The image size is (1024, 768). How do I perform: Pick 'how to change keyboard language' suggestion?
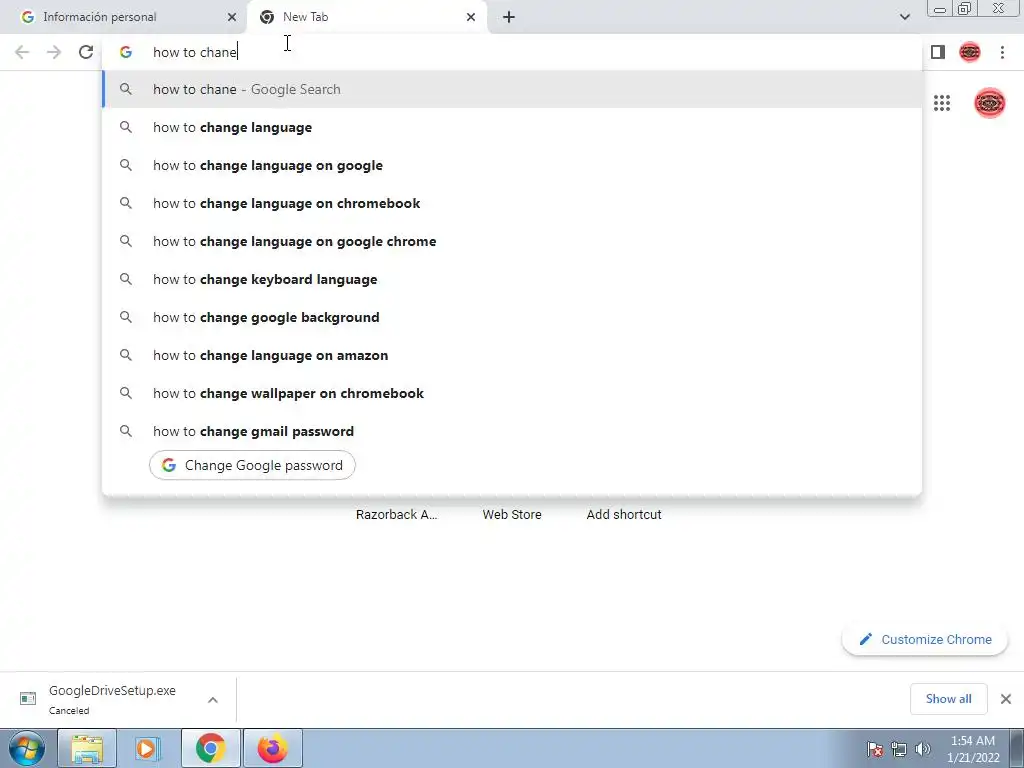pyautogui.click(x=512, y=279)
